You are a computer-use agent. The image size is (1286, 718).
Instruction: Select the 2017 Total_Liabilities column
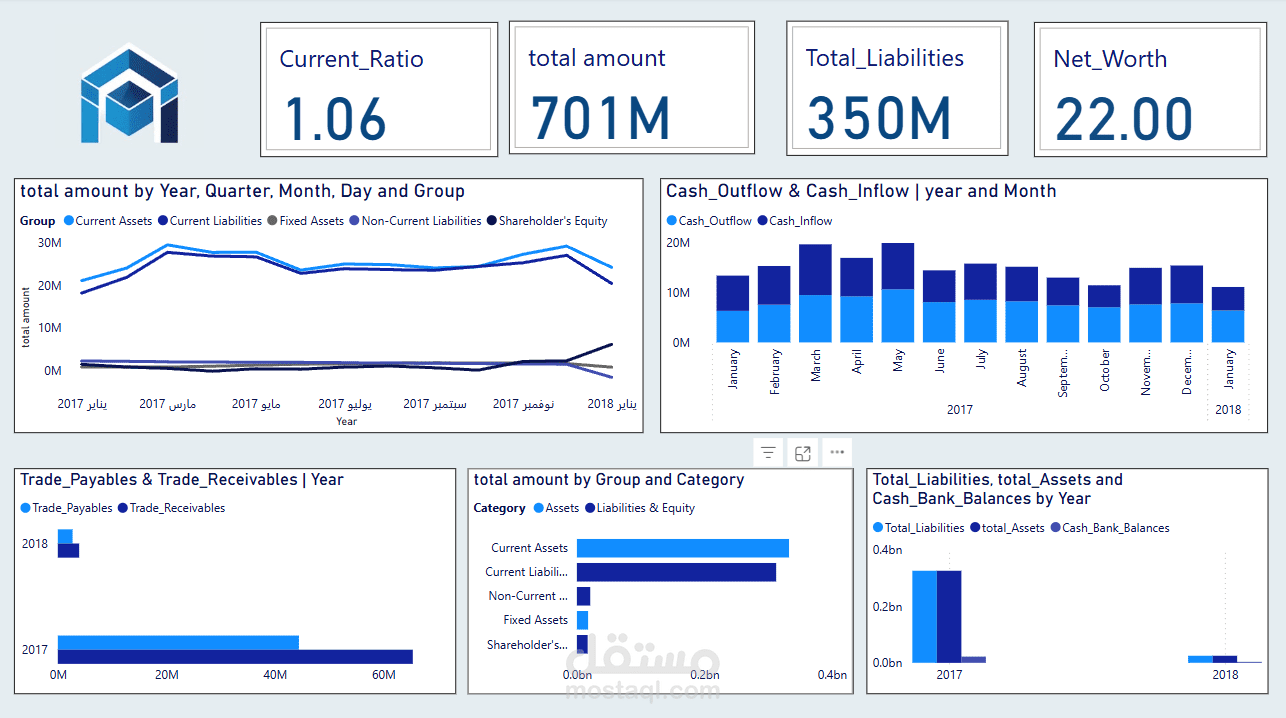coord(924,617)
